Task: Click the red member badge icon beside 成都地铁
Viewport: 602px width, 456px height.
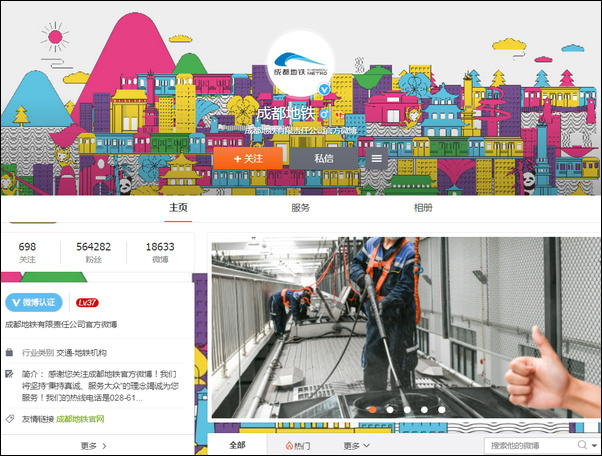Action: click(x=339, y=115)
